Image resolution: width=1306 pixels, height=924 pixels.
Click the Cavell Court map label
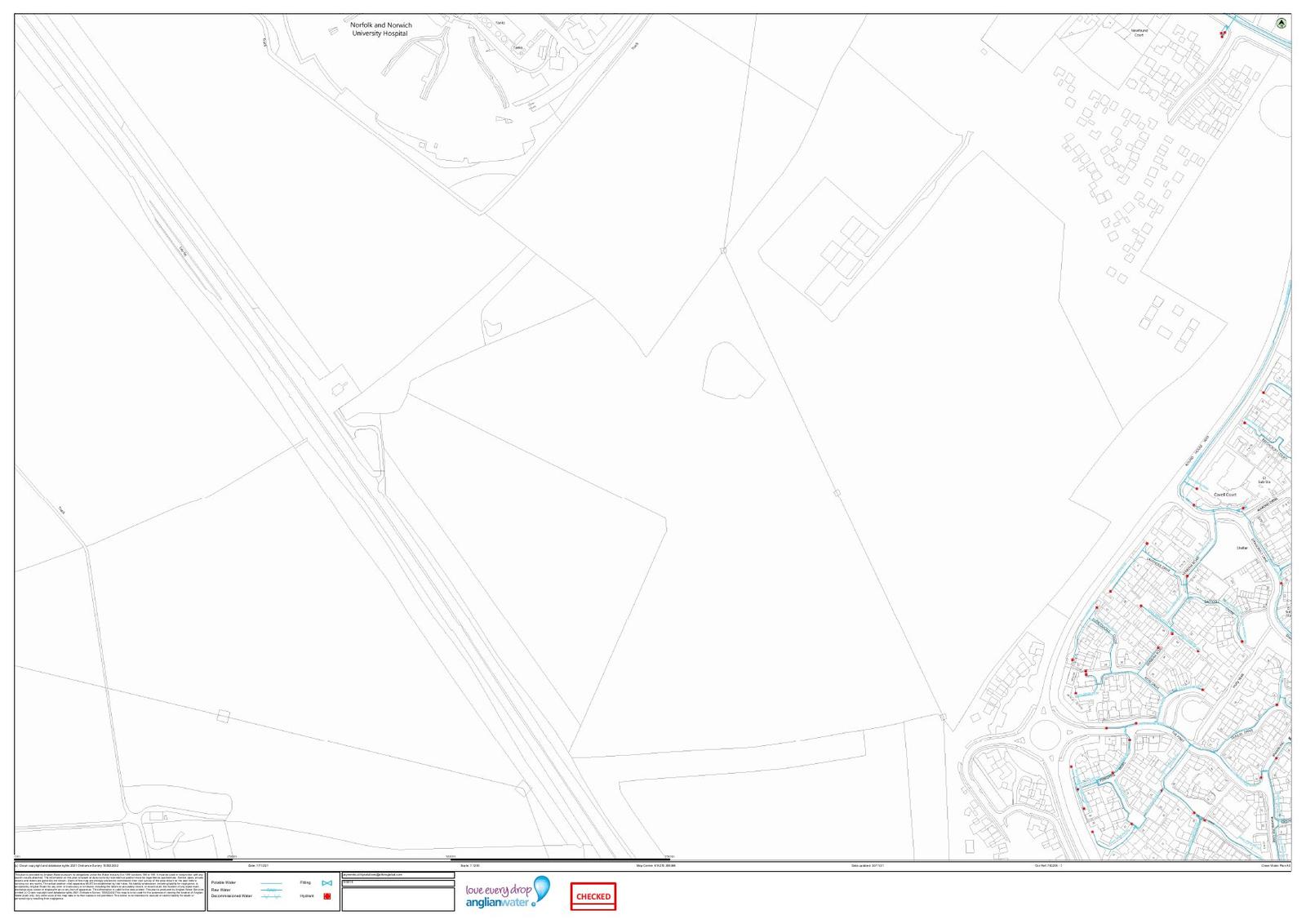coord(1224,495)
